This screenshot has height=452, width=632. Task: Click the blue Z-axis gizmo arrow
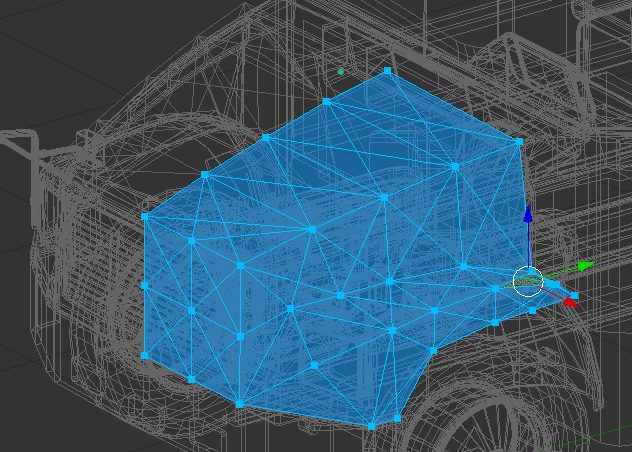[528, 214]
